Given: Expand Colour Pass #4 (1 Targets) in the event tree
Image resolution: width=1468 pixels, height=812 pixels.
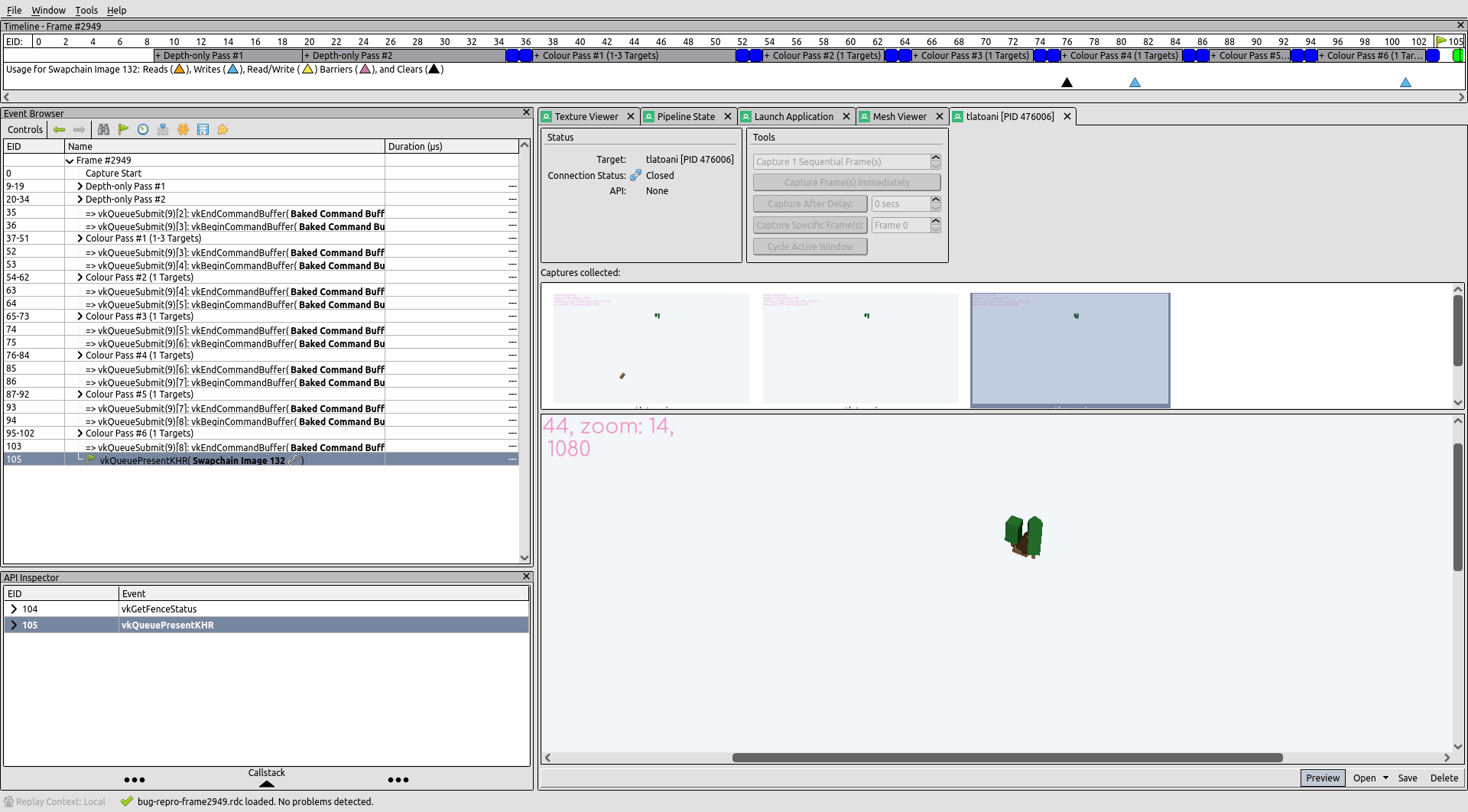Looking at the screenshot, I should click(x=80, y=356).
